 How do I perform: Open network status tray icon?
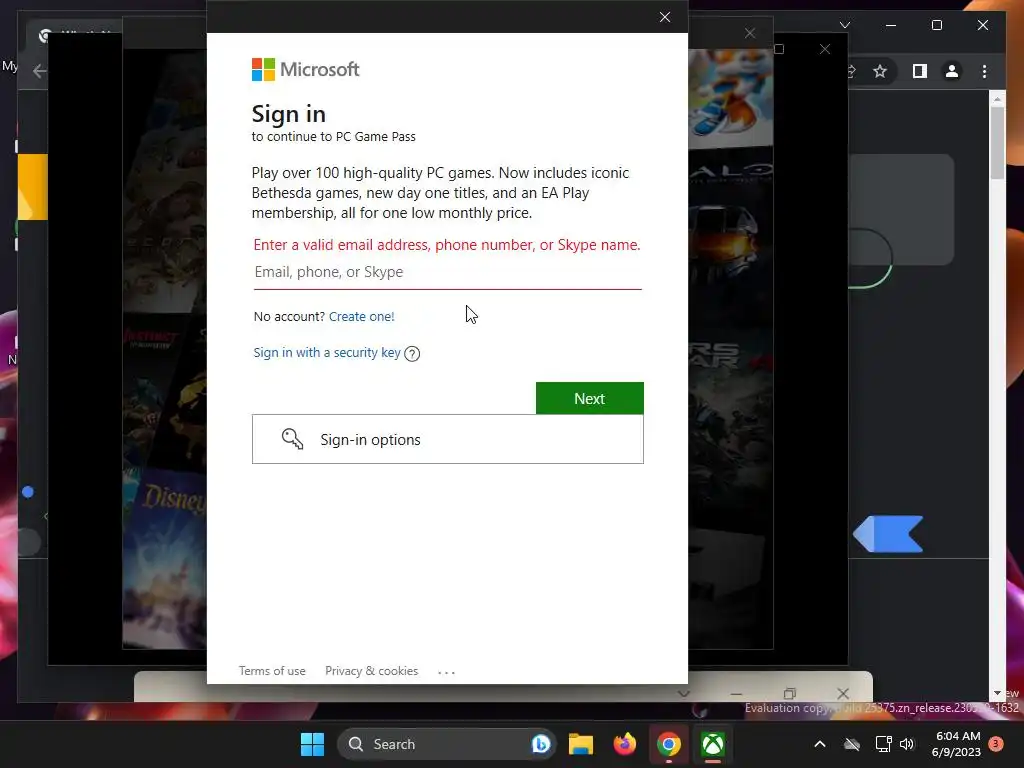pos(883,744)
